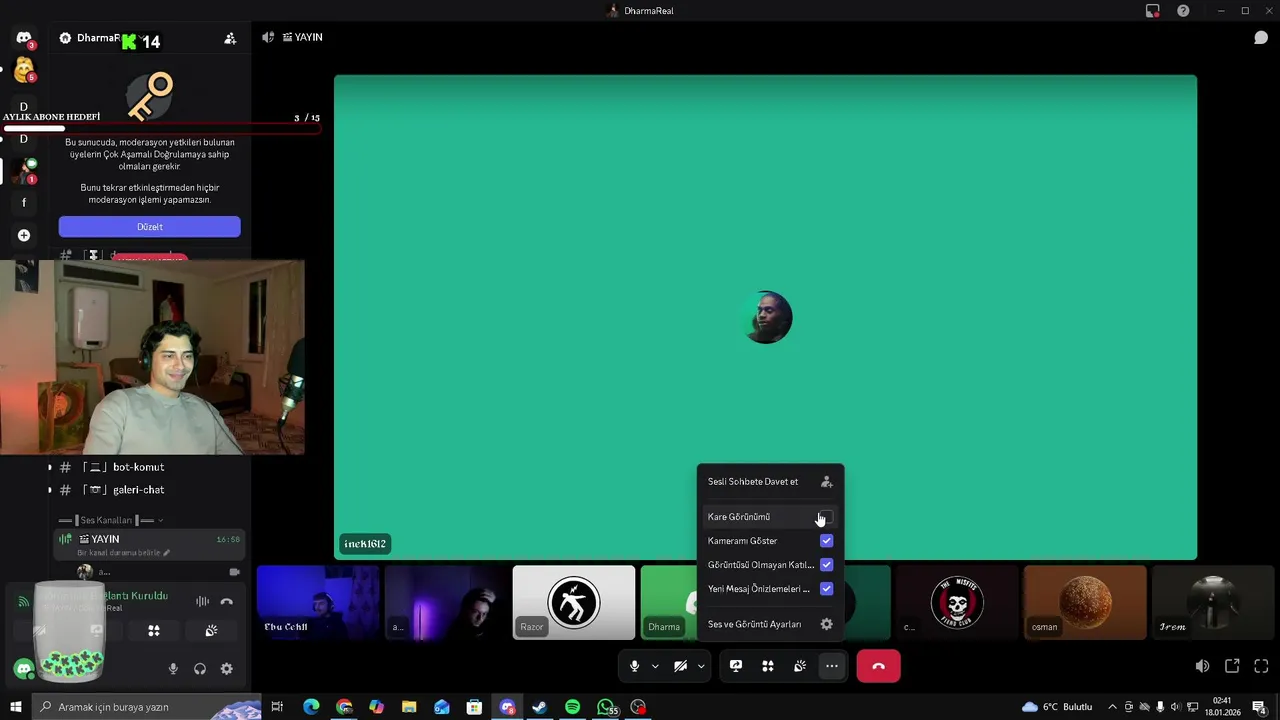Open camera options dropdown arrow
Screen dimensions: 1280x720
pyautogui.click(x=701, y=666)
